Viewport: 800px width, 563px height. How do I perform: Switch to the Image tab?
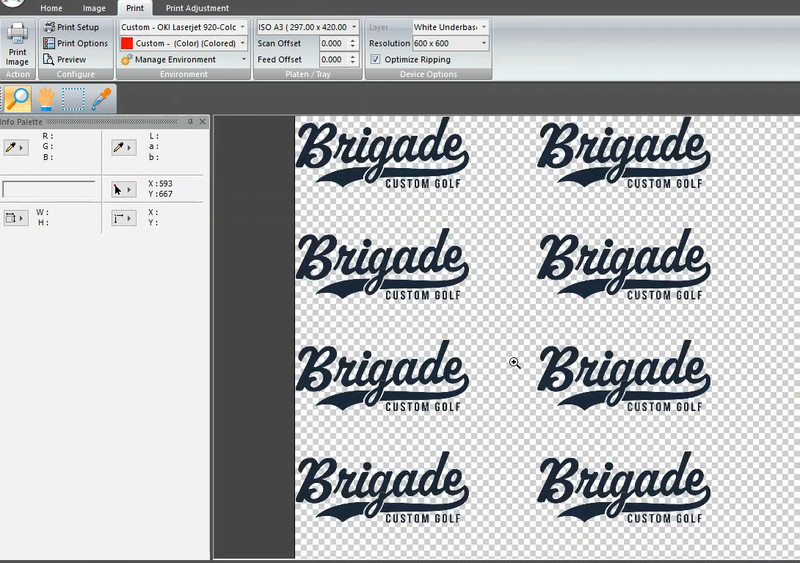tap(94, 8)
